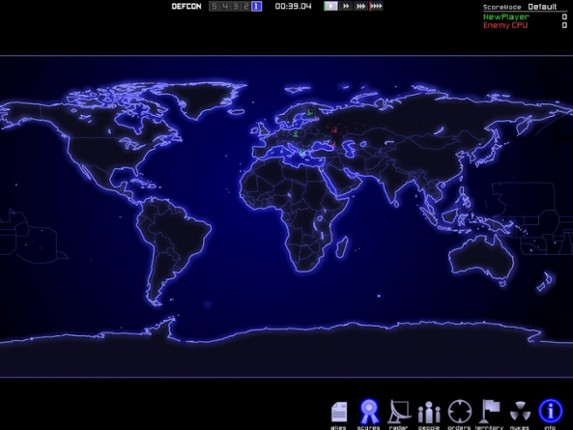Select the quadruple-arrow fastest speed
573x430 pixels.
coord(376,6)
